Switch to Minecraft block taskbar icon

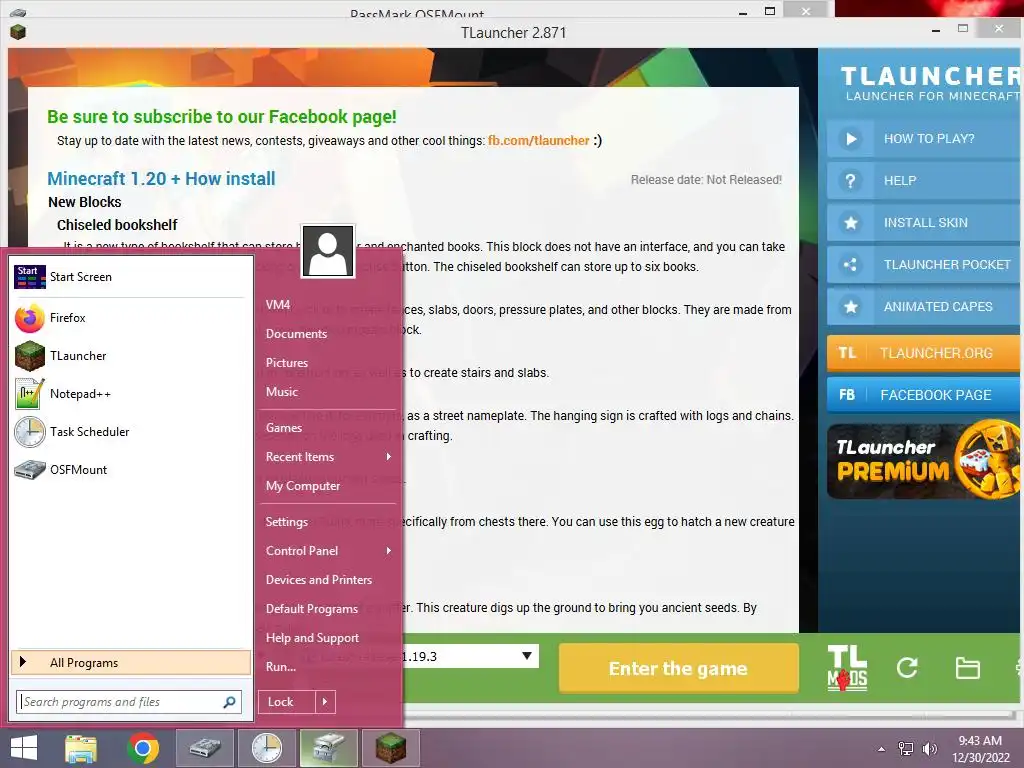click(x=391, y=748)
